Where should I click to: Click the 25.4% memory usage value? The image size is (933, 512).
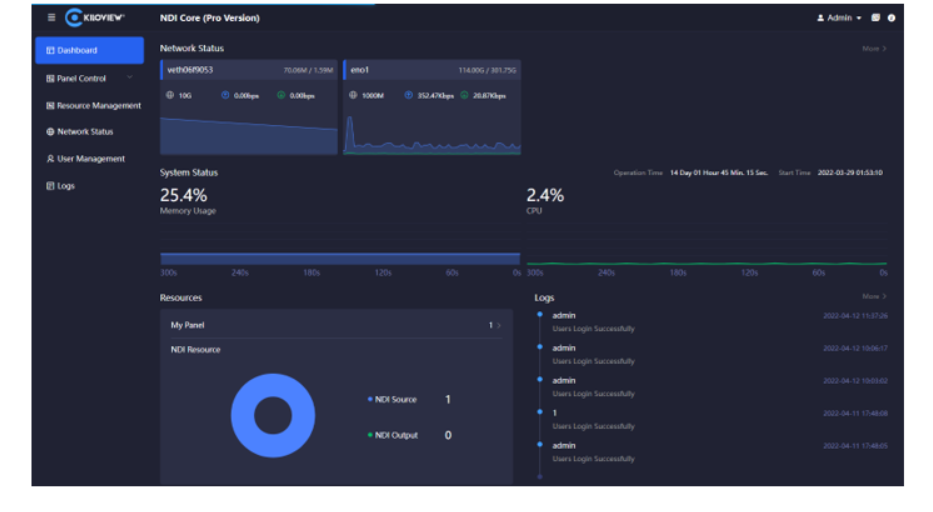pyautogui.click(x=183, y=195)
